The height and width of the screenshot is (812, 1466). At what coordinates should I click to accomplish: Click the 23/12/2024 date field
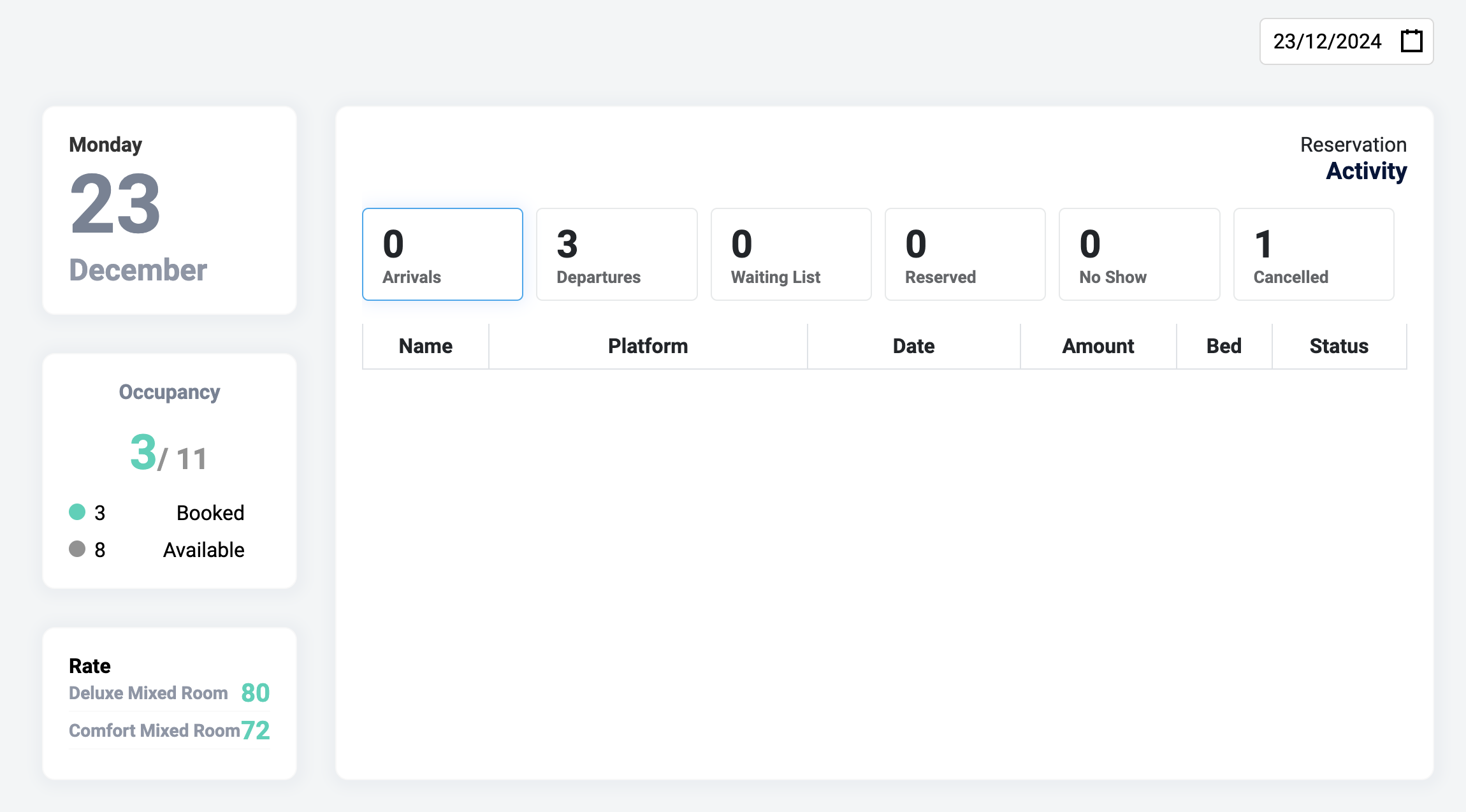coord(1327,41)
